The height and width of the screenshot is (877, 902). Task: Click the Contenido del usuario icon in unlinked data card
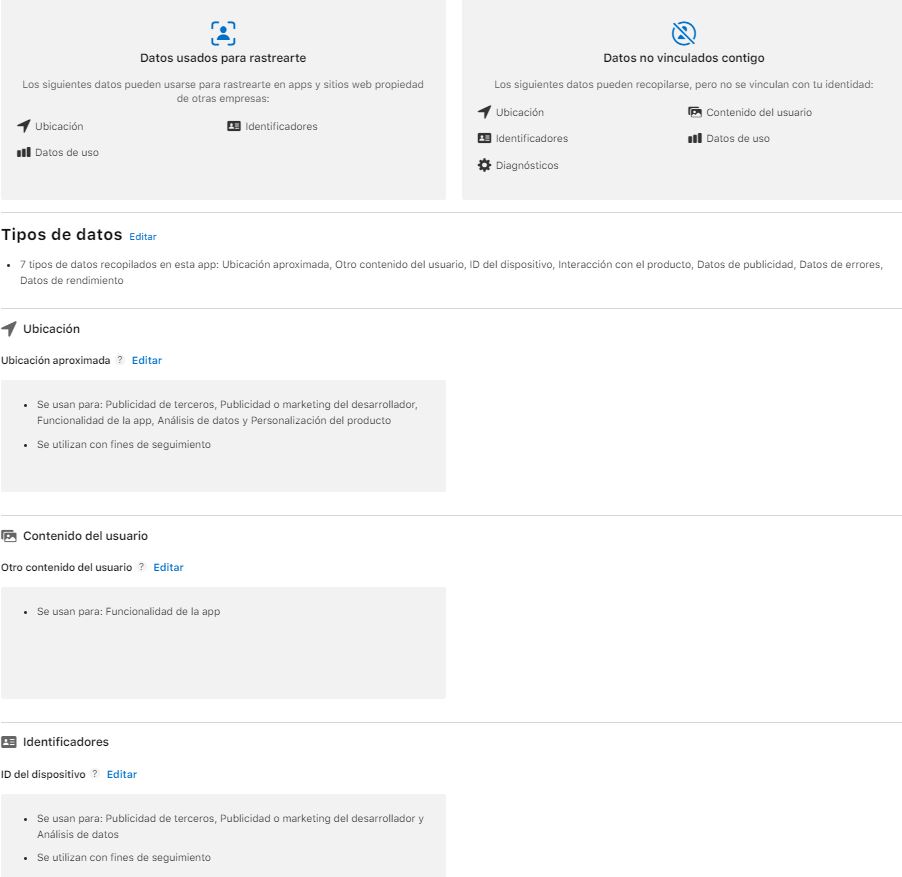(x=695, y=113)
